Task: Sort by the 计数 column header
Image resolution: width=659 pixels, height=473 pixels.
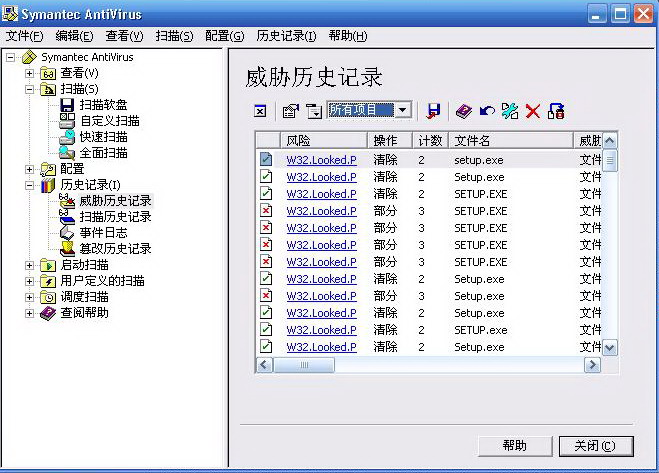Action: point(430,140)
